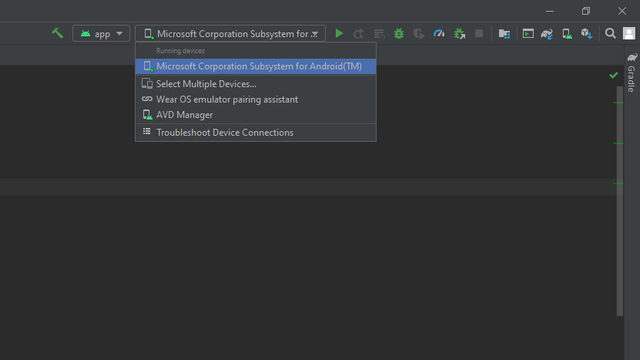Minimize the Android Studio window
This screenshot has width=640, height=360.
tap(550, 11)
